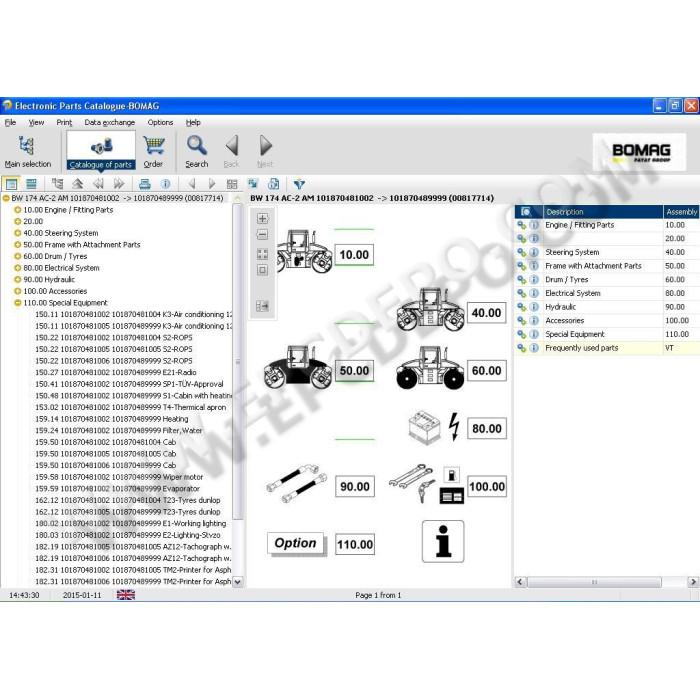Click the 40.00 steering hotspot label

487,312
